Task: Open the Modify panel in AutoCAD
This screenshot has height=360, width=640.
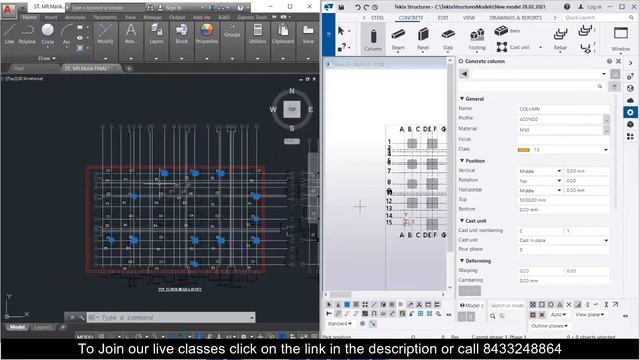Action: click(105, 34)
